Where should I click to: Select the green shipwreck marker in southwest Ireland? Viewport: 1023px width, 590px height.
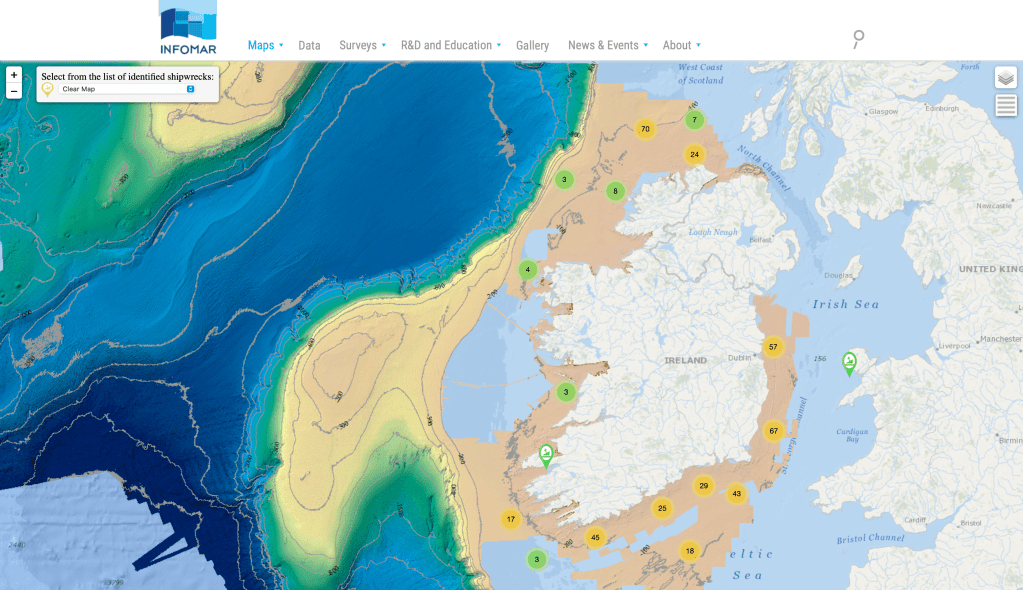click(x=545, y=456)
